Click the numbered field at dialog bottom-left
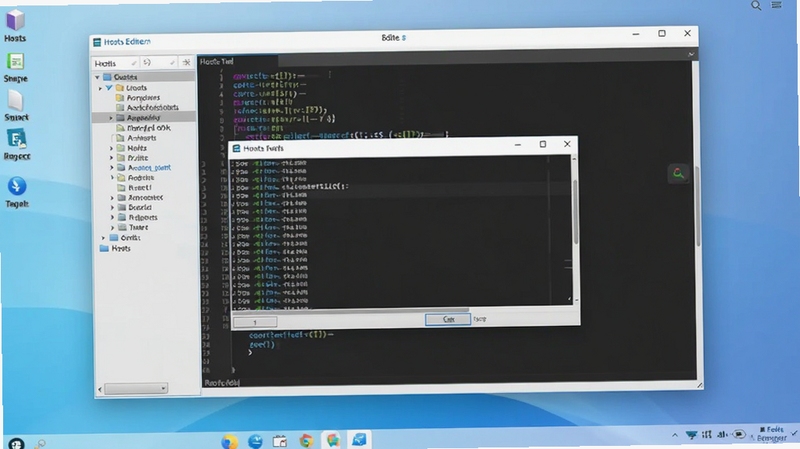The height and width of the screenshot is (449, 800). coord(255,322)
